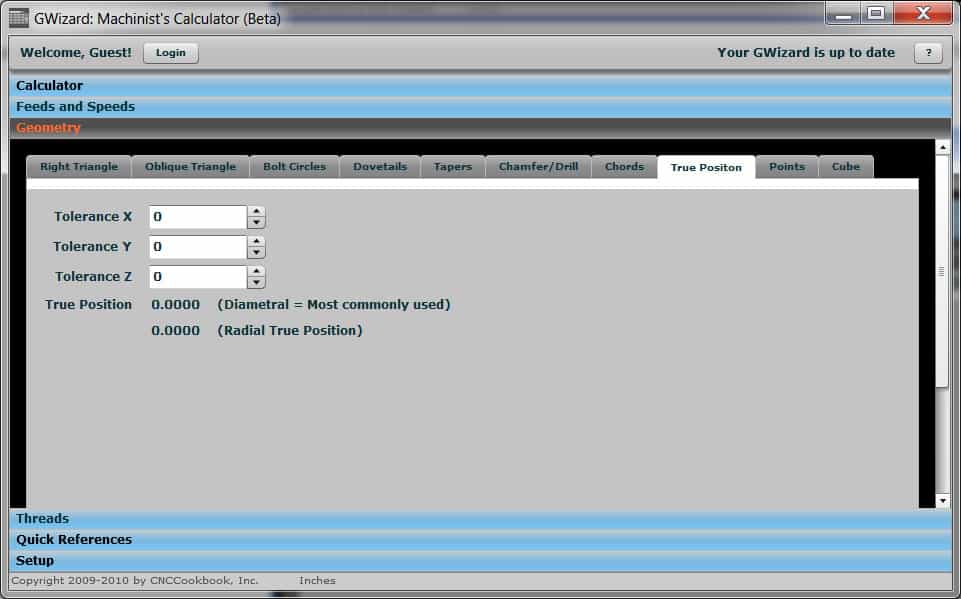Decrement Tolerance Z with the down stepper arrow
The width and height of the screenshot is (961, 599).
pyautogui.click(x=256, y=282)
